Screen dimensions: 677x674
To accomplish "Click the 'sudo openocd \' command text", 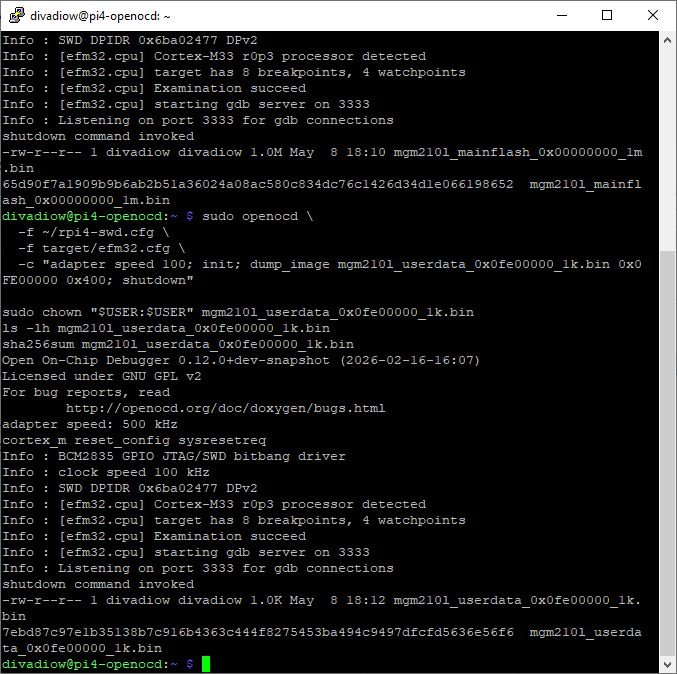I will tap(258, 216).
